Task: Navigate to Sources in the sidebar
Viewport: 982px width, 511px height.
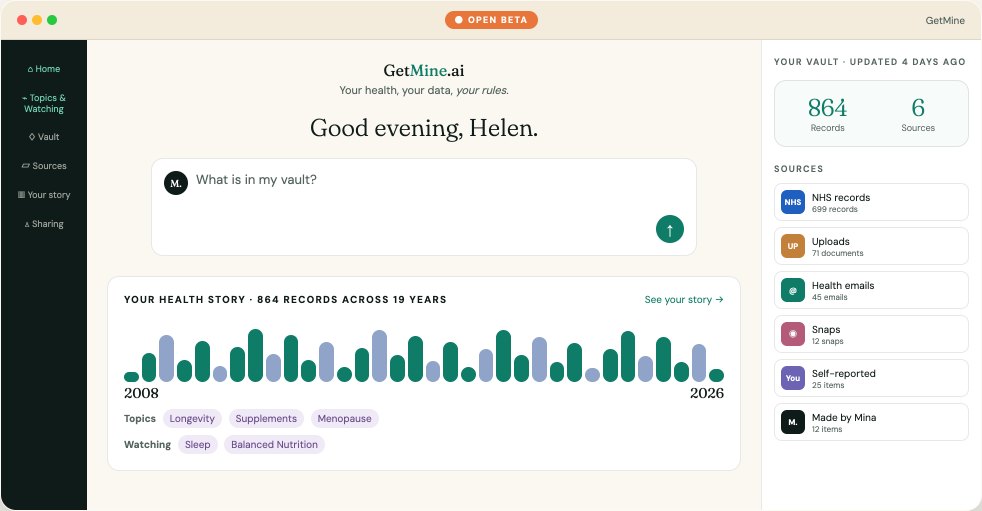Action: coord(44,166)
